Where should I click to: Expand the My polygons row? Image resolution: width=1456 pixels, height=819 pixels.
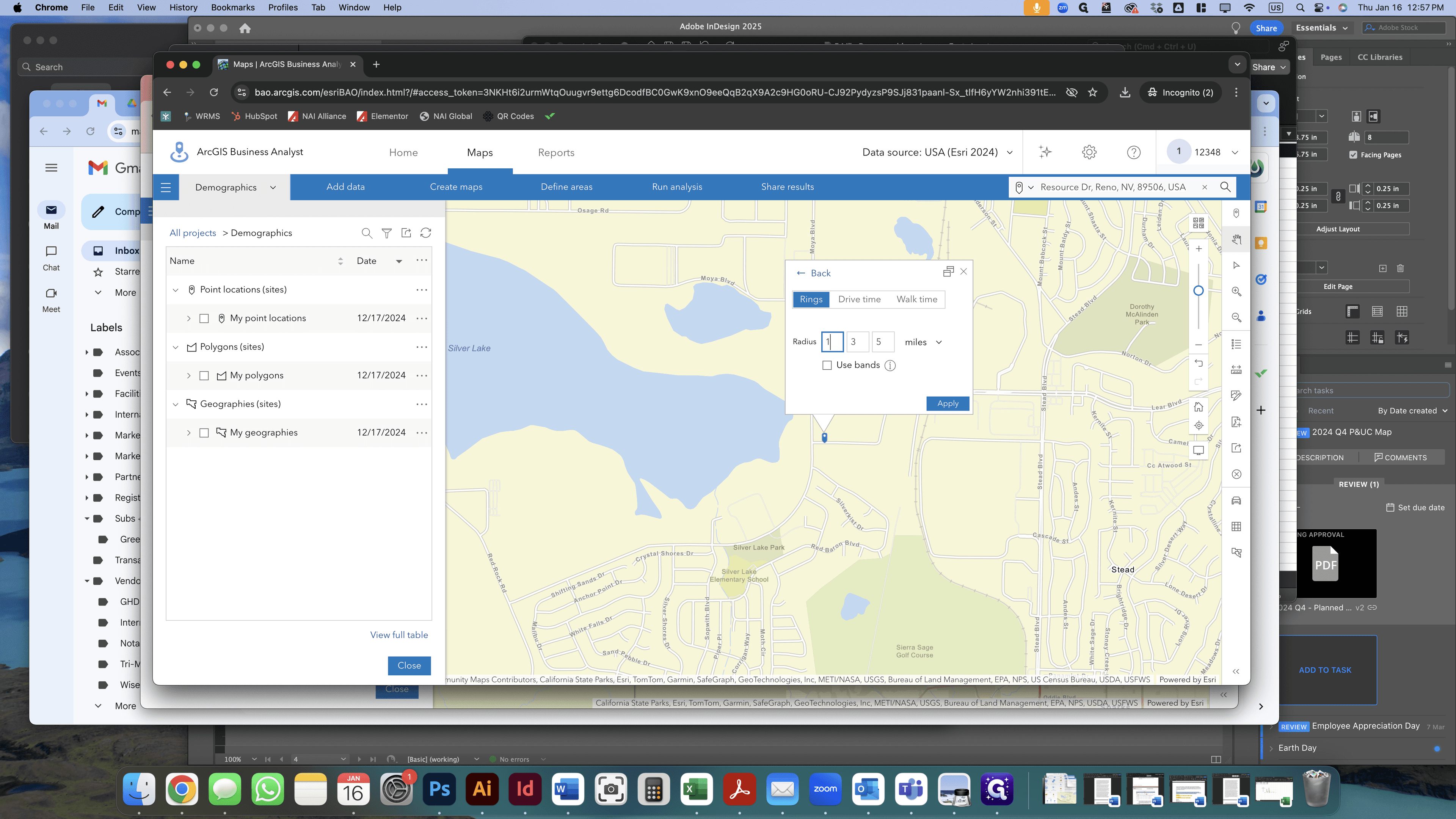click(189, 375)
